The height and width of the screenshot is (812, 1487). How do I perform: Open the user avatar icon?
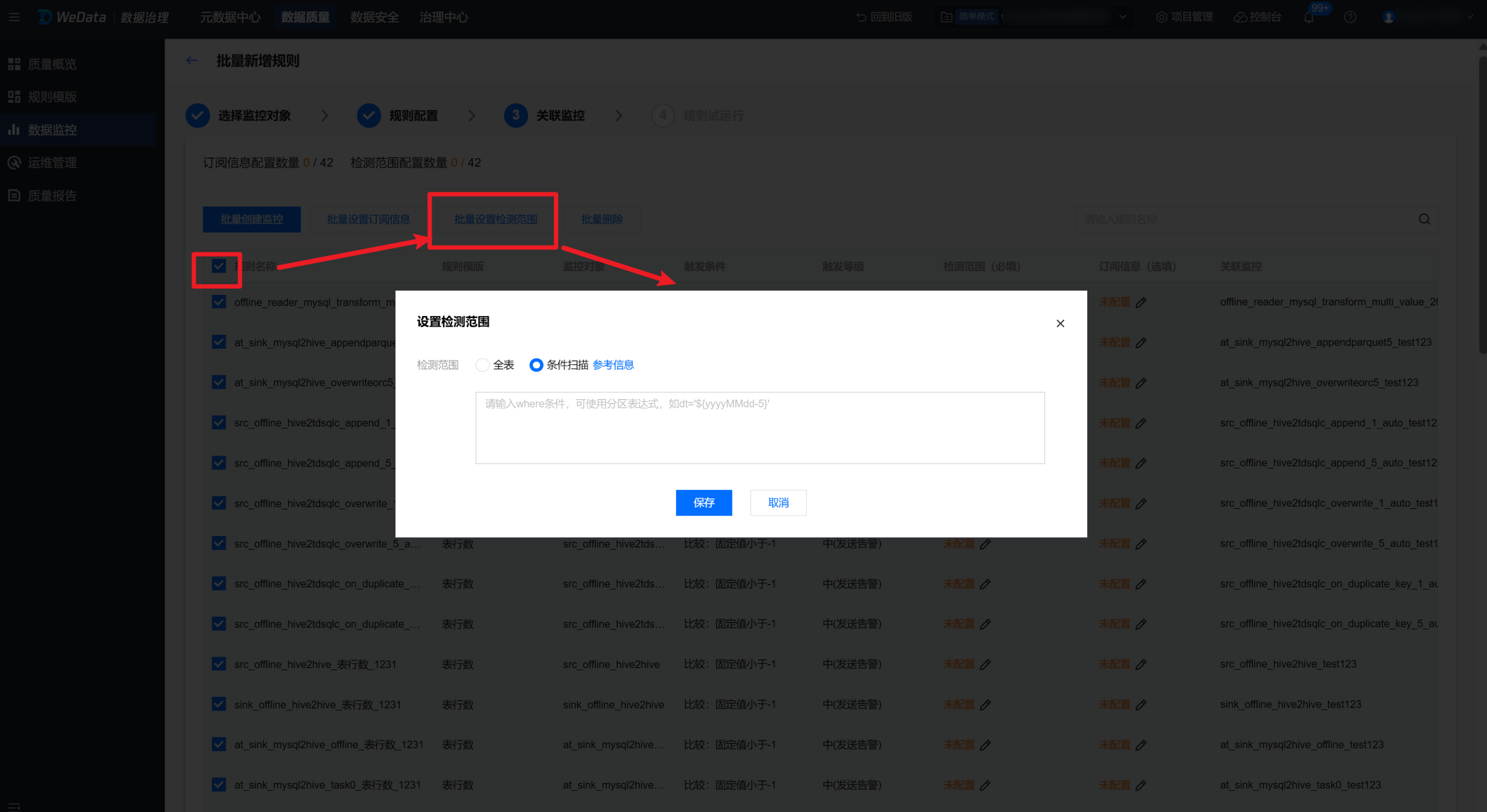pos(1389,17)
